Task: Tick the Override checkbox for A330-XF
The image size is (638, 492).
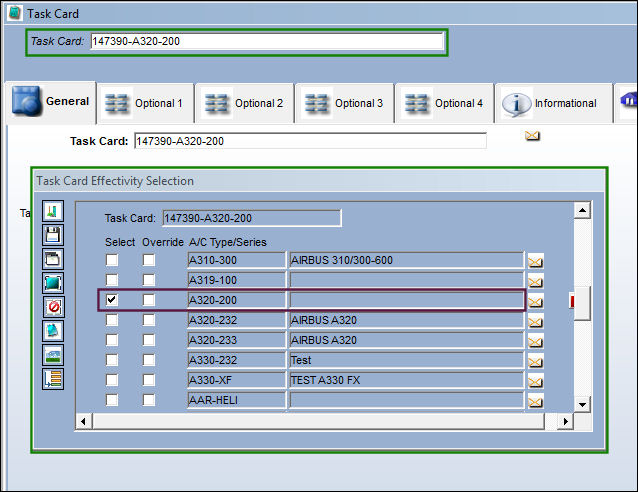Action: [x=149, y=380]
